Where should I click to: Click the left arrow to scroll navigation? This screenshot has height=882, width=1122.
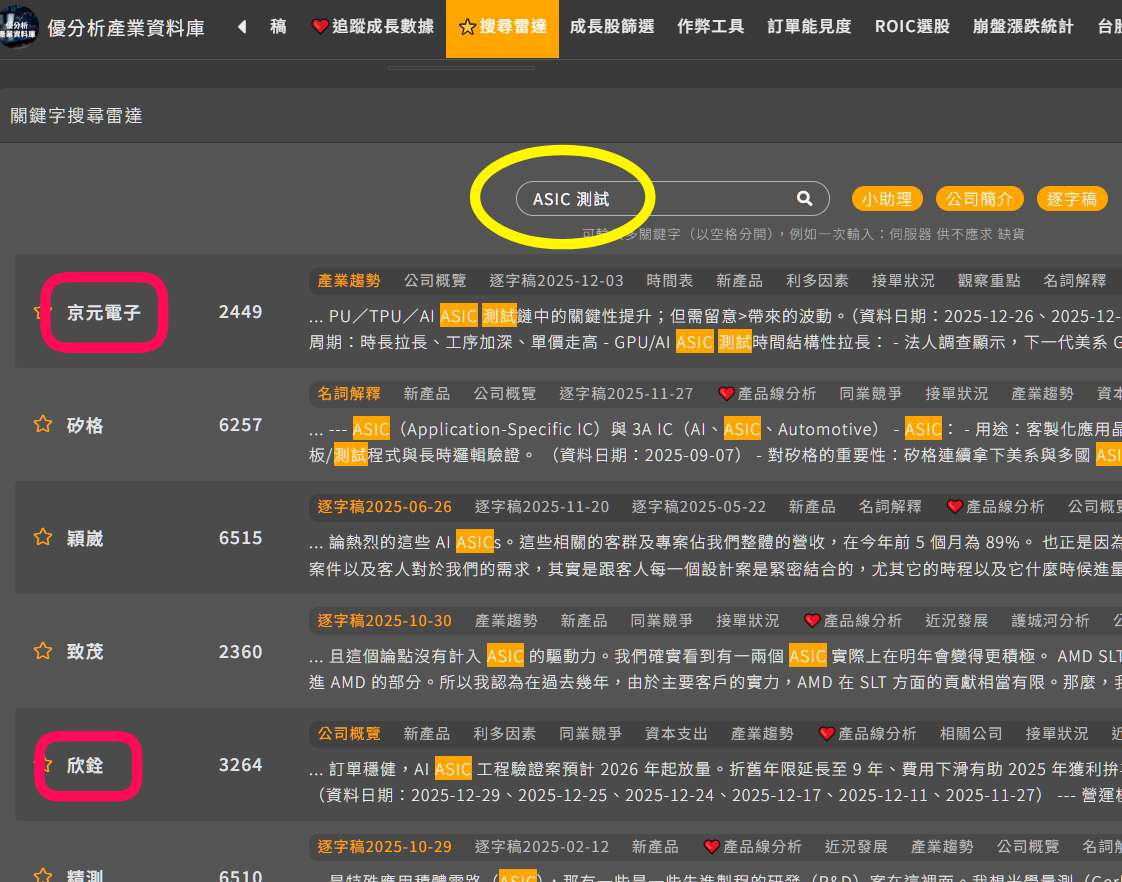point(242,27)
